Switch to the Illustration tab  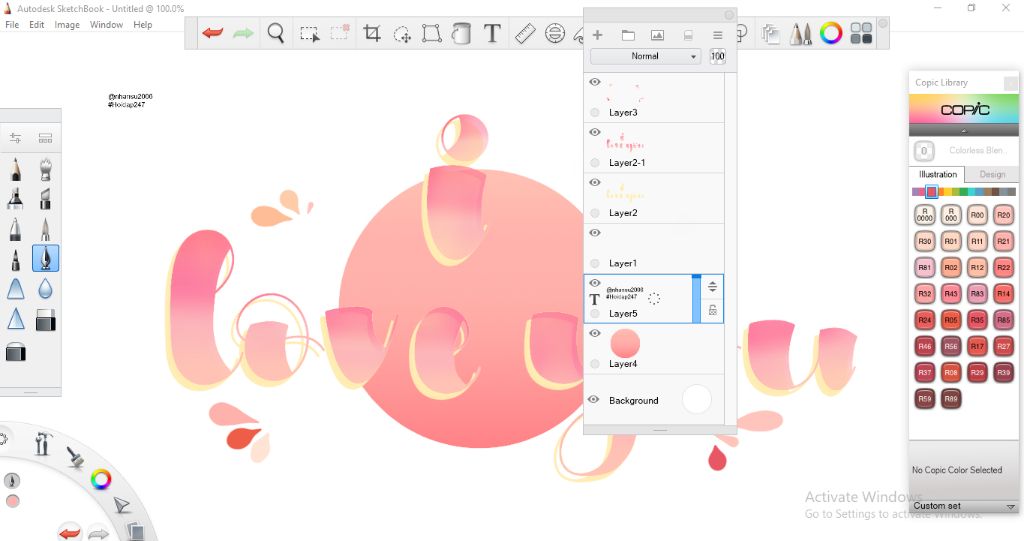click(x=938, y=174)
